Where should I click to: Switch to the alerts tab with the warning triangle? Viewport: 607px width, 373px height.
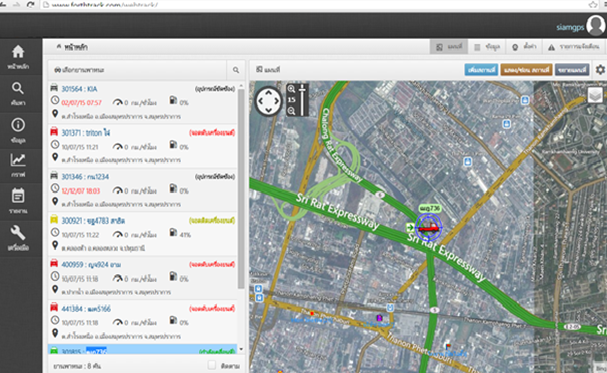click(x=574, y=47)
